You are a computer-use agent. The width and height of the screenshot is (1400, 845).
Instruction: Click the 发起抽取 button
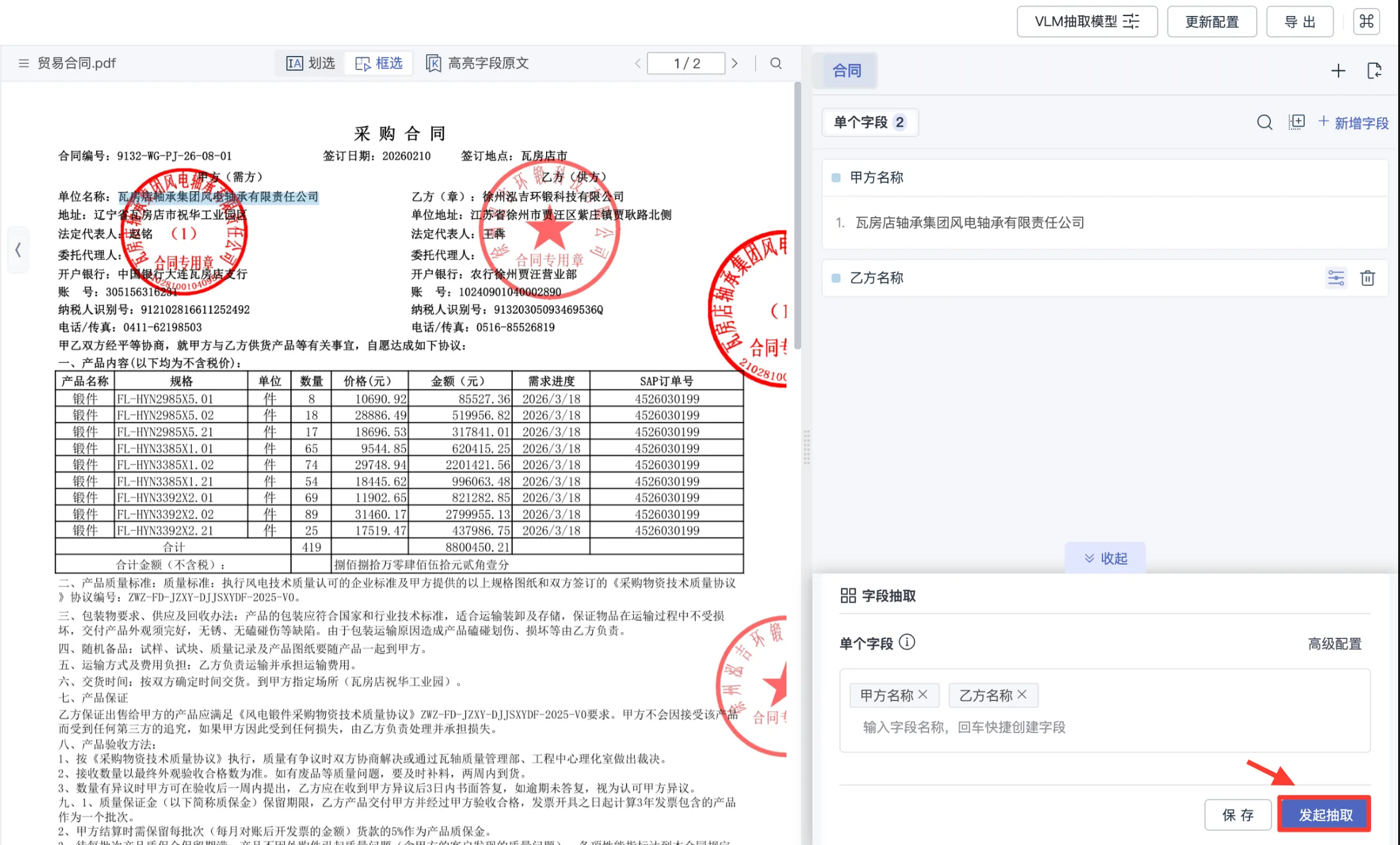(x=1325, y=815)
